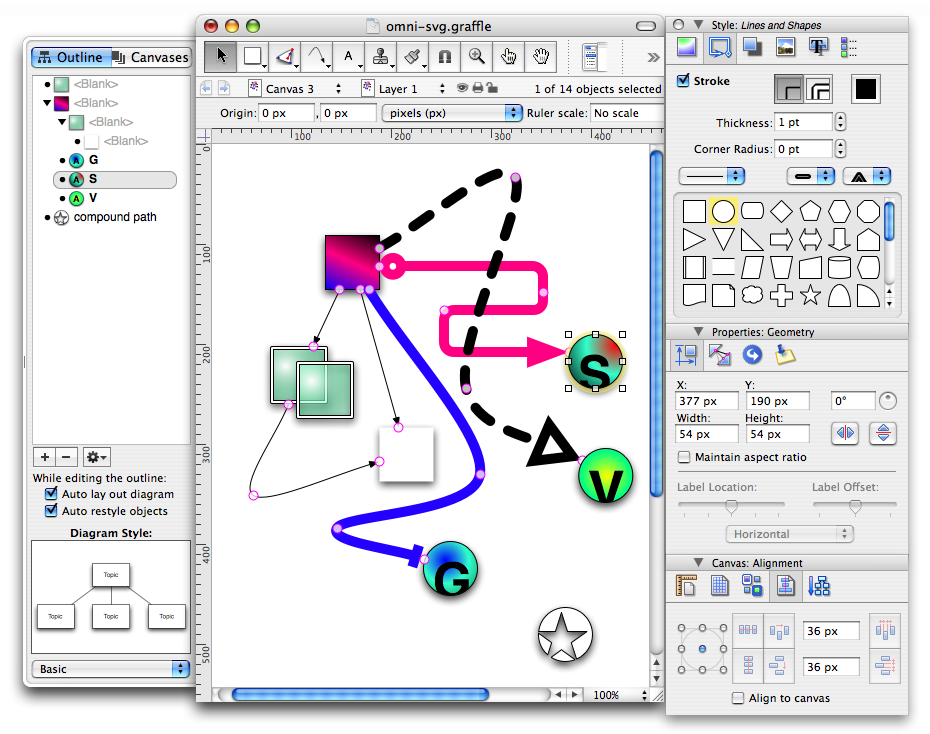Viewport: 930px width, 734px height.
Task: Collapse the Canvas: Alignment section
Action: [699, 562]
